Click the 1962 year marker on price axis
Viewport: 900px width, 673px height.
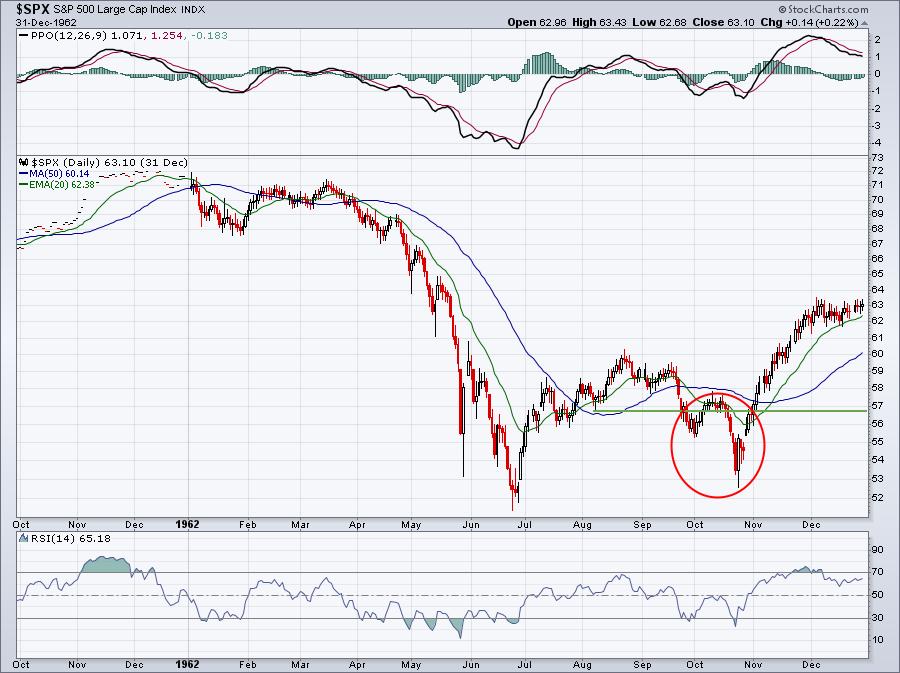click(189, 523)
